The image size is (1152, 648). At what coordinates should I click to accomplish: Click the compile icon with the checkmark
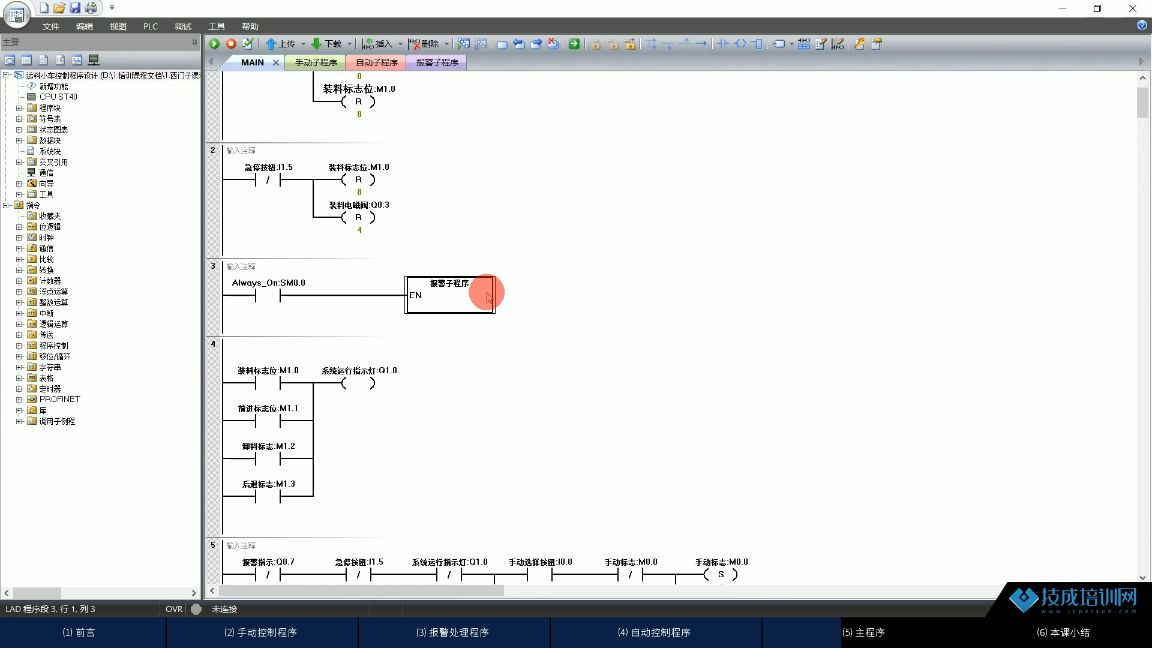tap(248, 44)
